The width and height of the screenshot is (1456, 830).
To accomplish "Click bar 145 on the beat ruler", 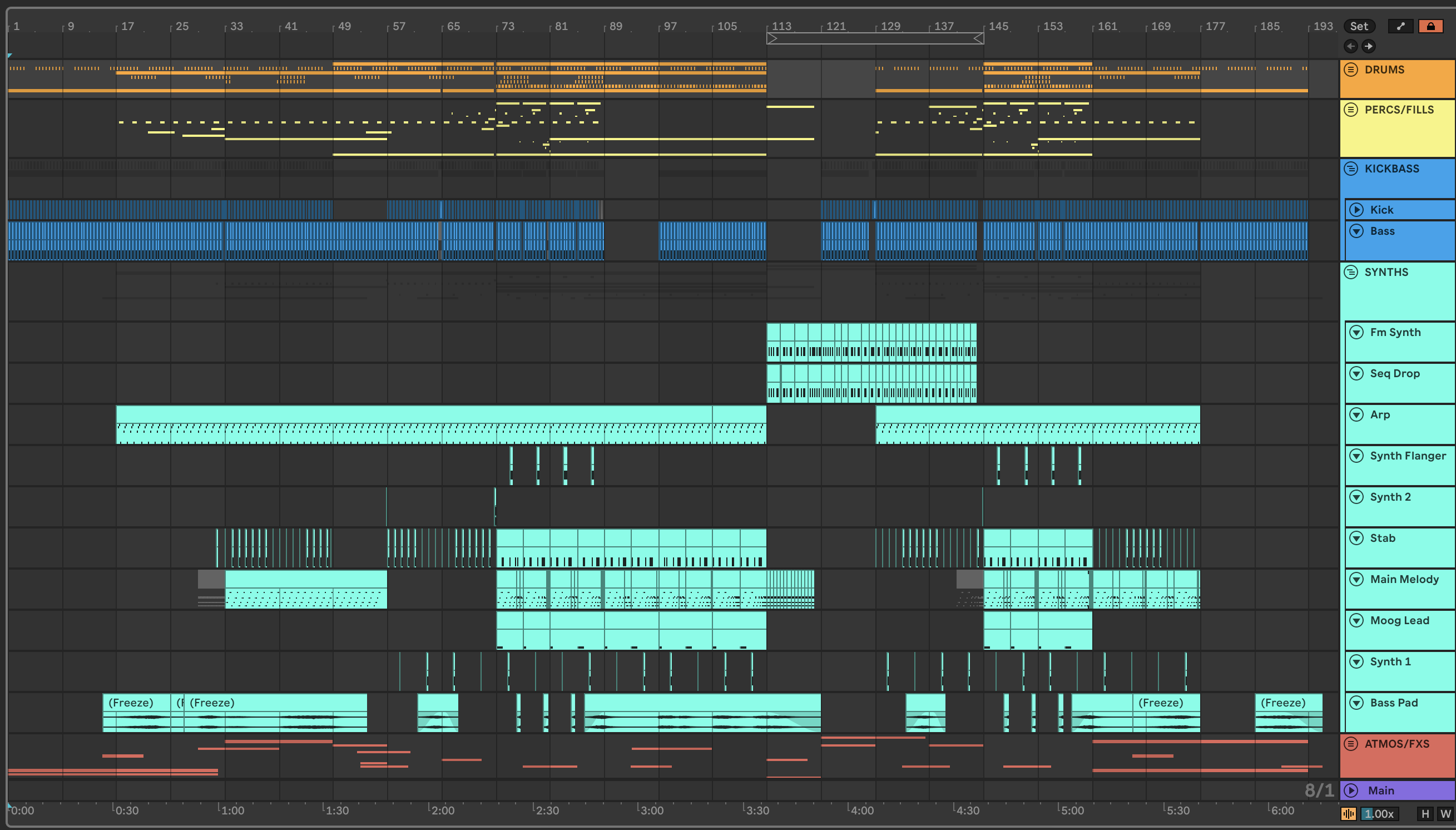I will 998,26.
